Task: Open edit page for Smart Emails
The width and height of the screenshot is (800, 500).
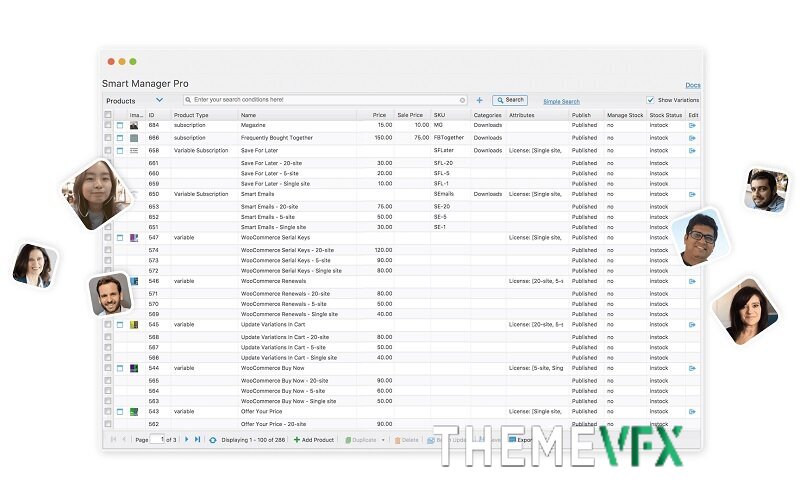Action: [692, 194]
